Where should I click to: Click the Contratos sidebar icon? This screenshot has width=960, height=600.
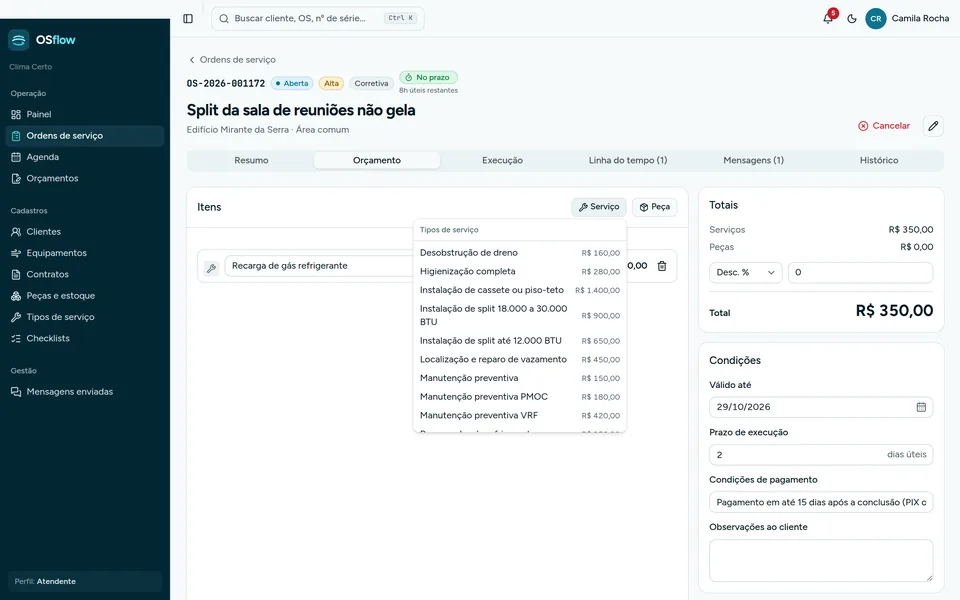[x=16, y=274]
